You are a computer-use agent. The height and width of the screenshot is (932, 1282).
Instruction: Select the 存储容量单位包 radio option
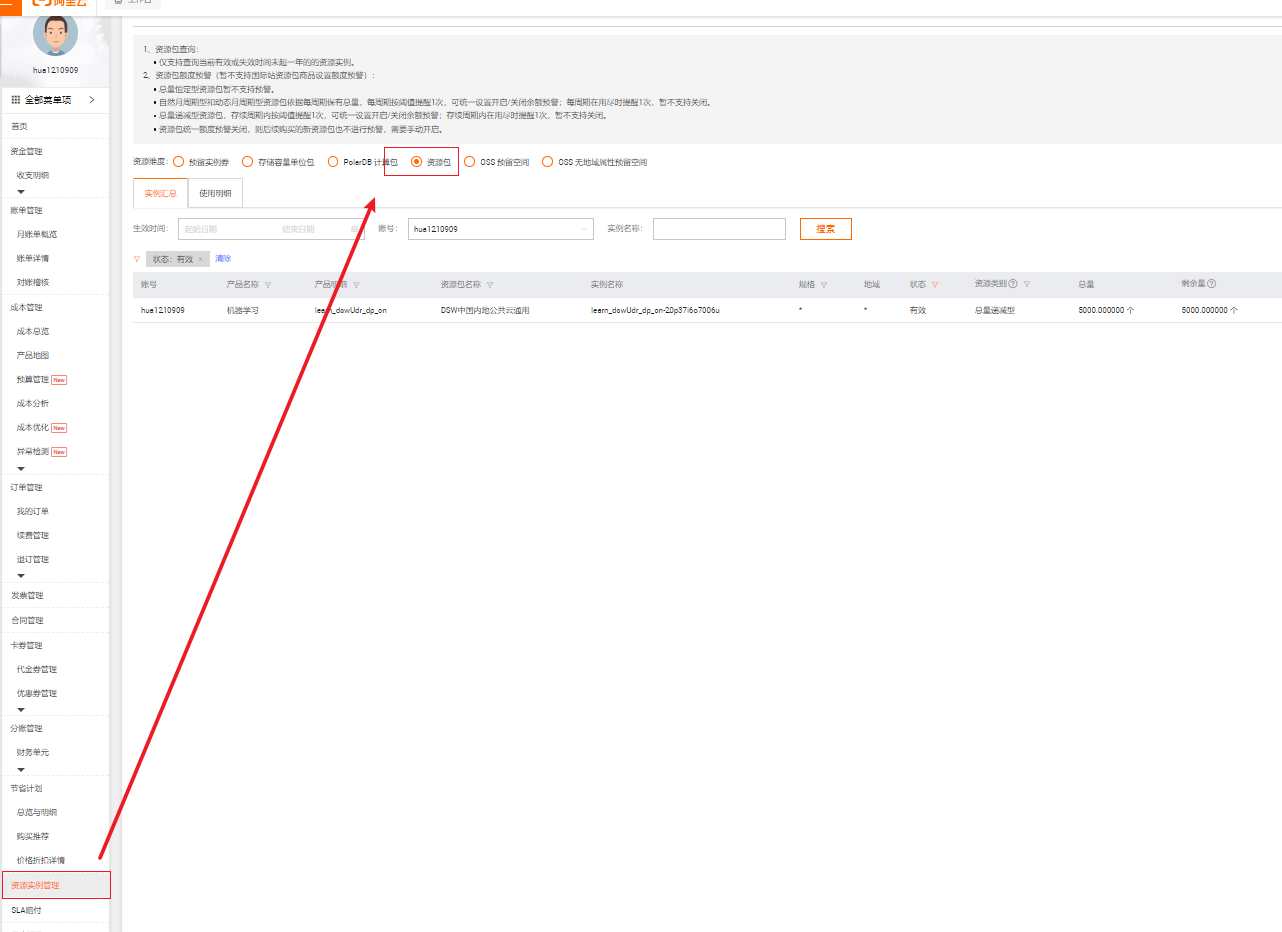[247, 162]
